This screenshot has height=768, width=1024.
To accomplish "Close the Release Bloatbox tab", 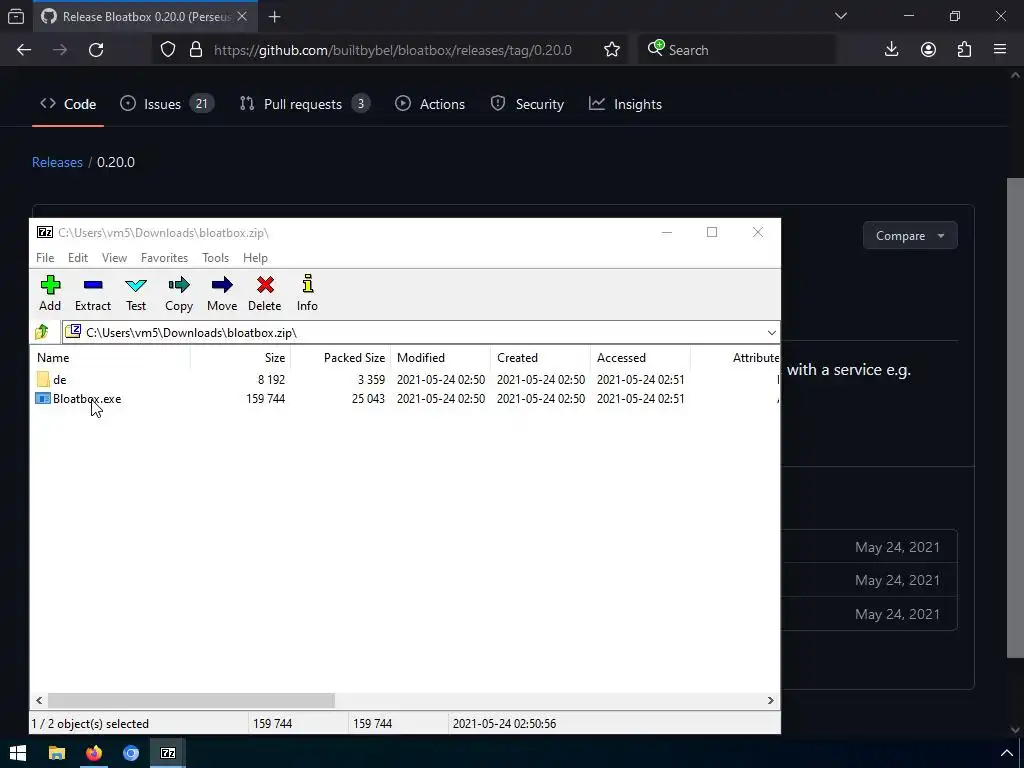I will (x=242, y=16).
